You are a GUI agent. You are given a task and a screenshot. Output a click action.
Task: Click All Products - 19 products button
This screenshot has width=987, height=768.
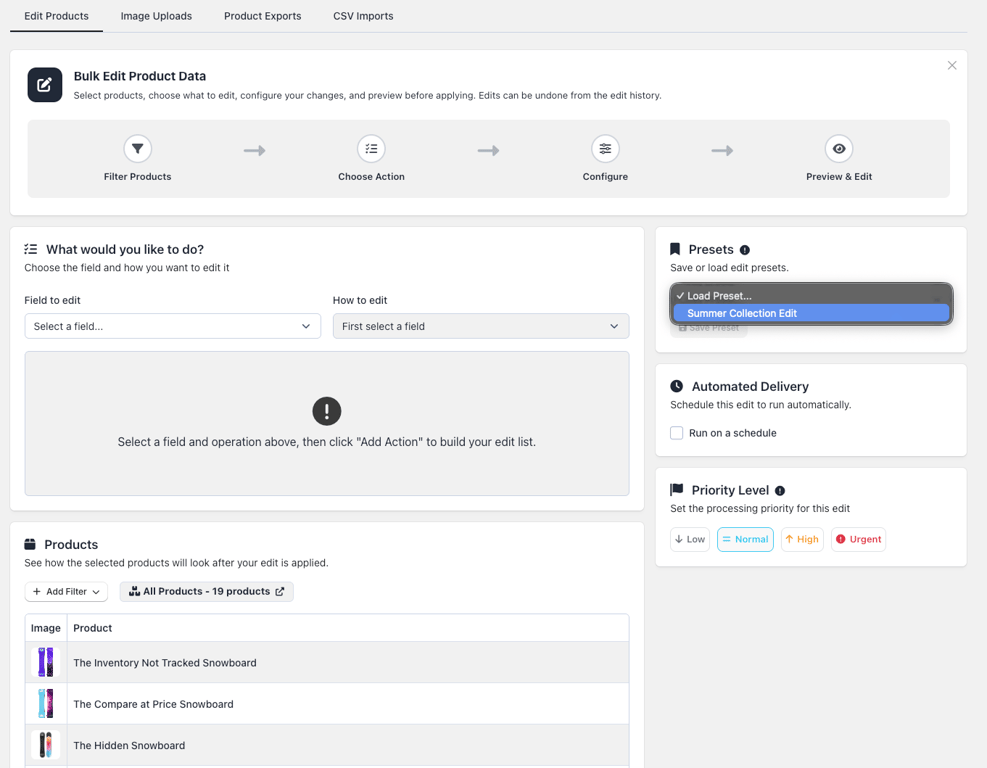[x=206, y=592]
